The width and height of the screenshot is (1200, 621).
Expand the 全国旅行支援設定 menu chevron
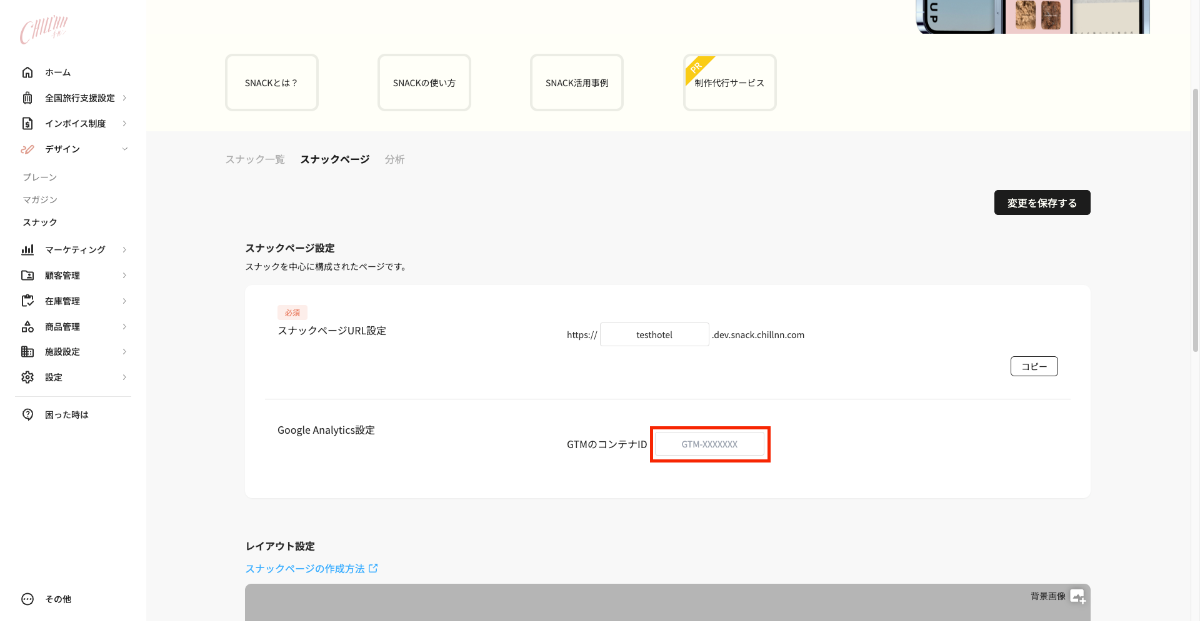point(124,98)
